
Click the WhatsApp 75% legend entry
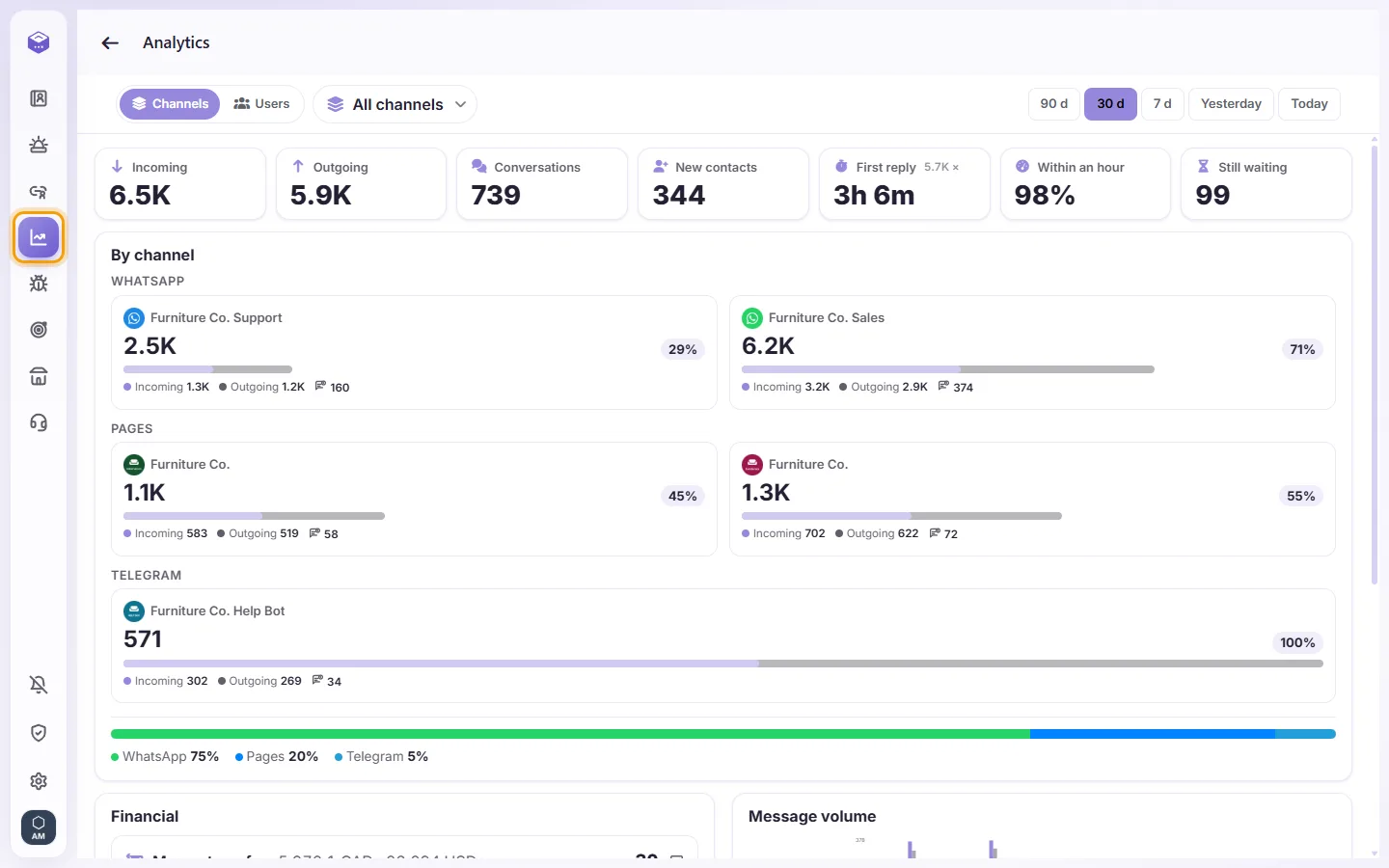[x=165, y=757]
